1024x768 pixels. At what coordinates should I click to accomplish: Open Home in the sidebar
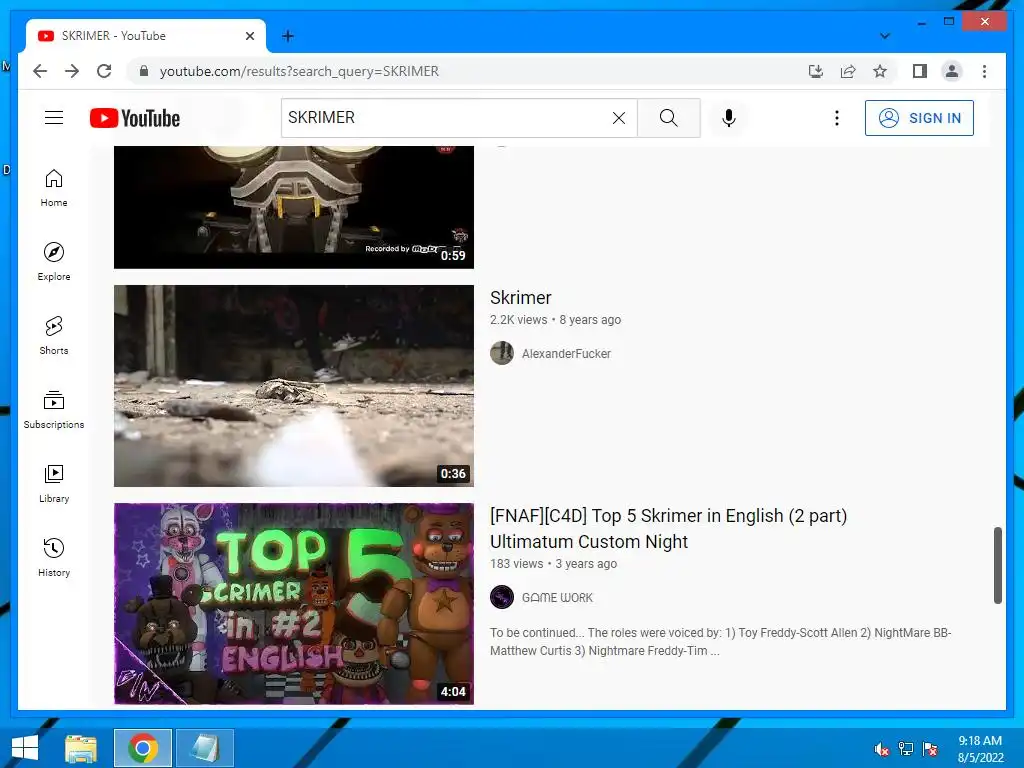(54, 188)
